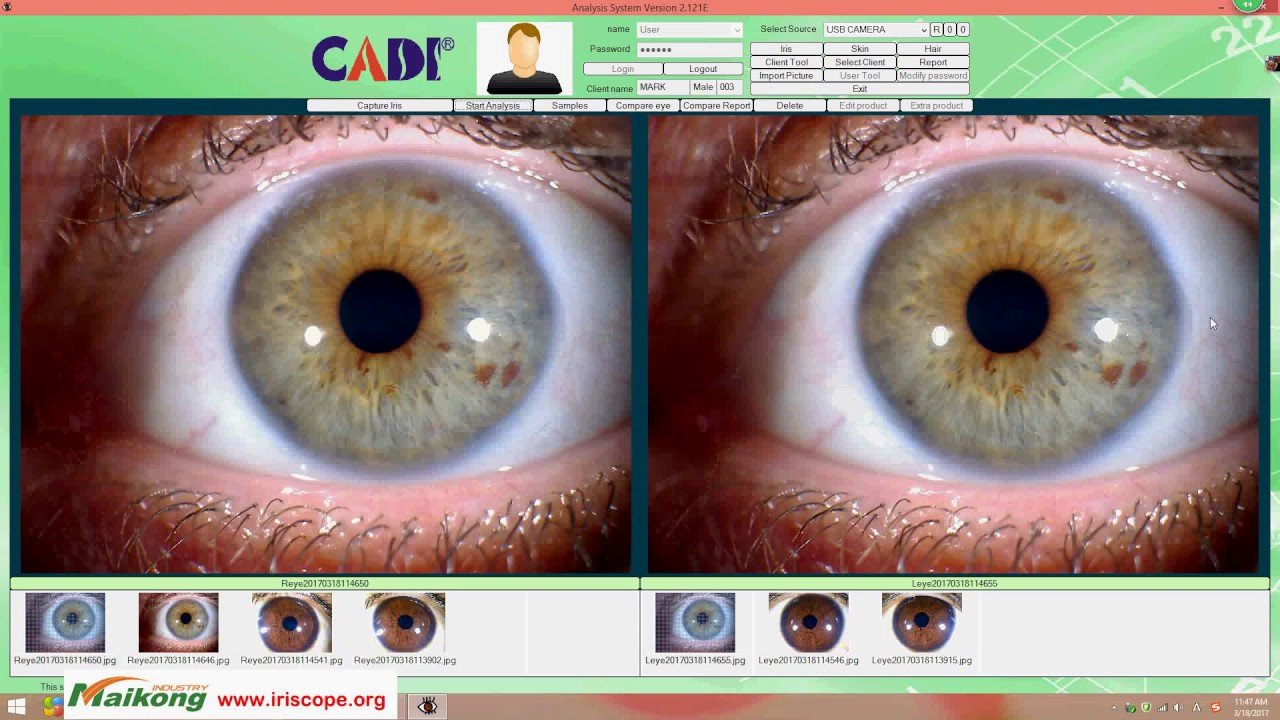The width and height of the screenshot is (1280, 720).
Task: Click Import Picture
Action: 786,75
